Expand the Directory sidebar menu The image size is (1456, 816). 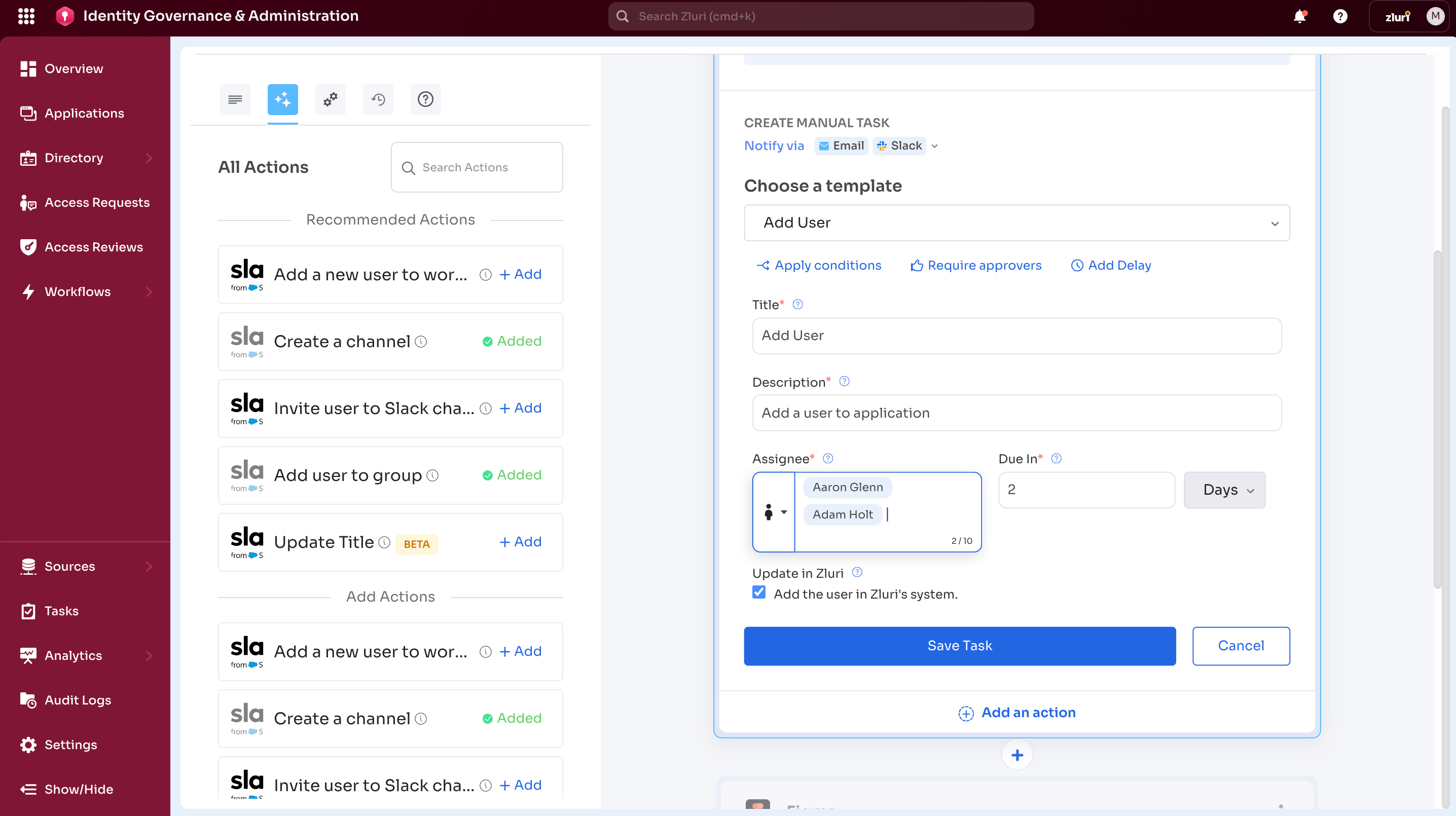click(x=74, y=158)
